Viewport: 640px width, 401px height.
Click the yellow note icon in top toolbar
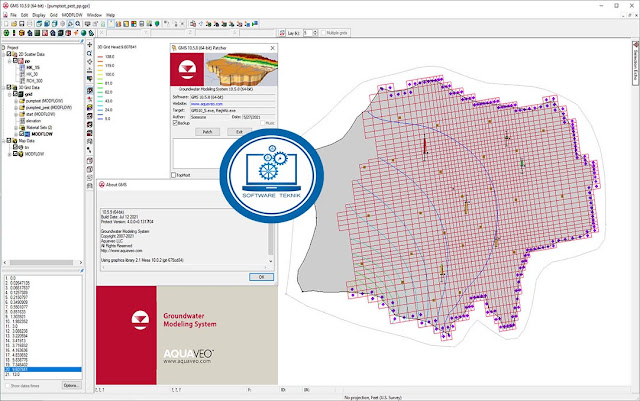click(x=111, y=24)
